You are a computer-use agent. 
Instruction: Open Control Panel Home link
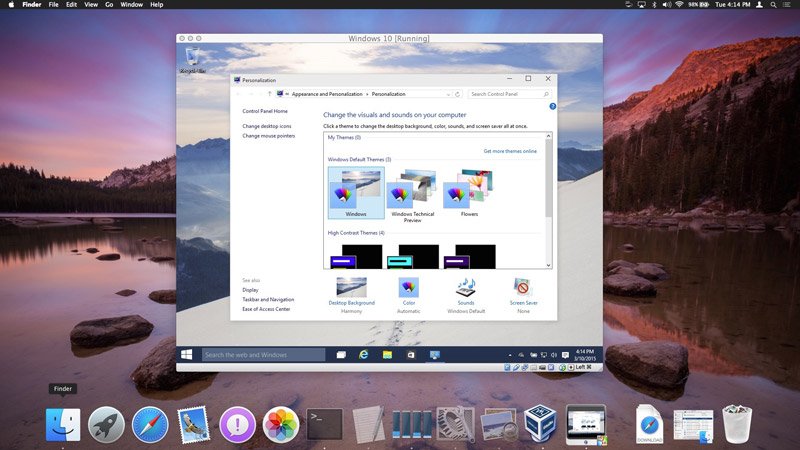(265, 111)
